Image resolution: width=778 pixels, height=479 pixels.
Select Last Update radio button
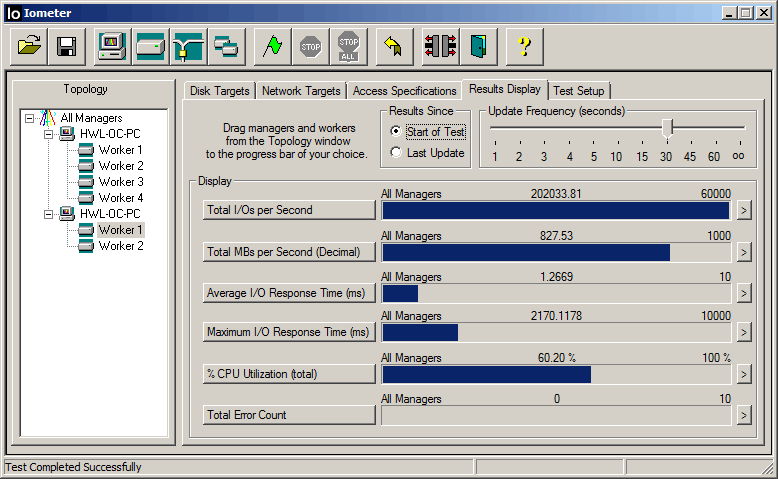point(395,152)
